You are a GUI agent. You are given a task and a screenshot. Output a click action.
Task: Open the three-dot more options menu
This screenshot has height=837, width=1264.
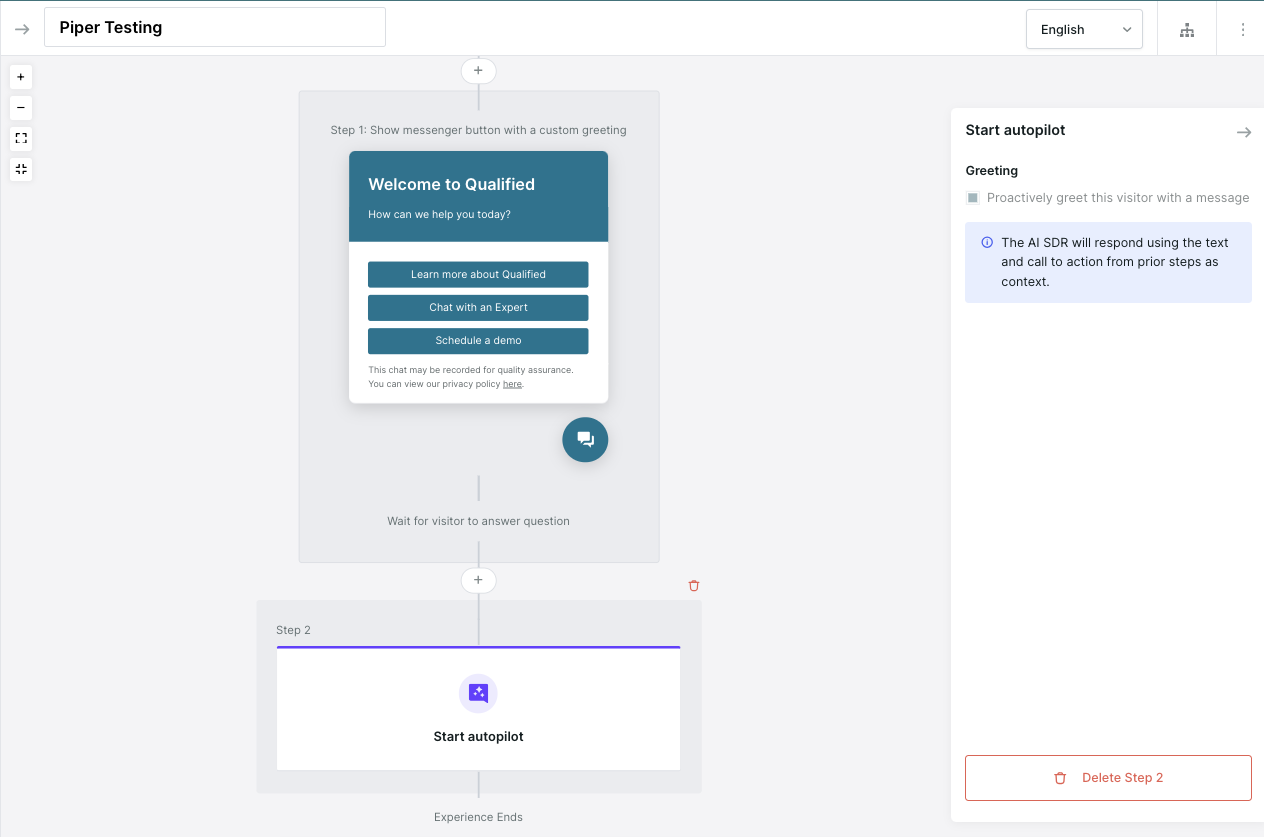1243,30
